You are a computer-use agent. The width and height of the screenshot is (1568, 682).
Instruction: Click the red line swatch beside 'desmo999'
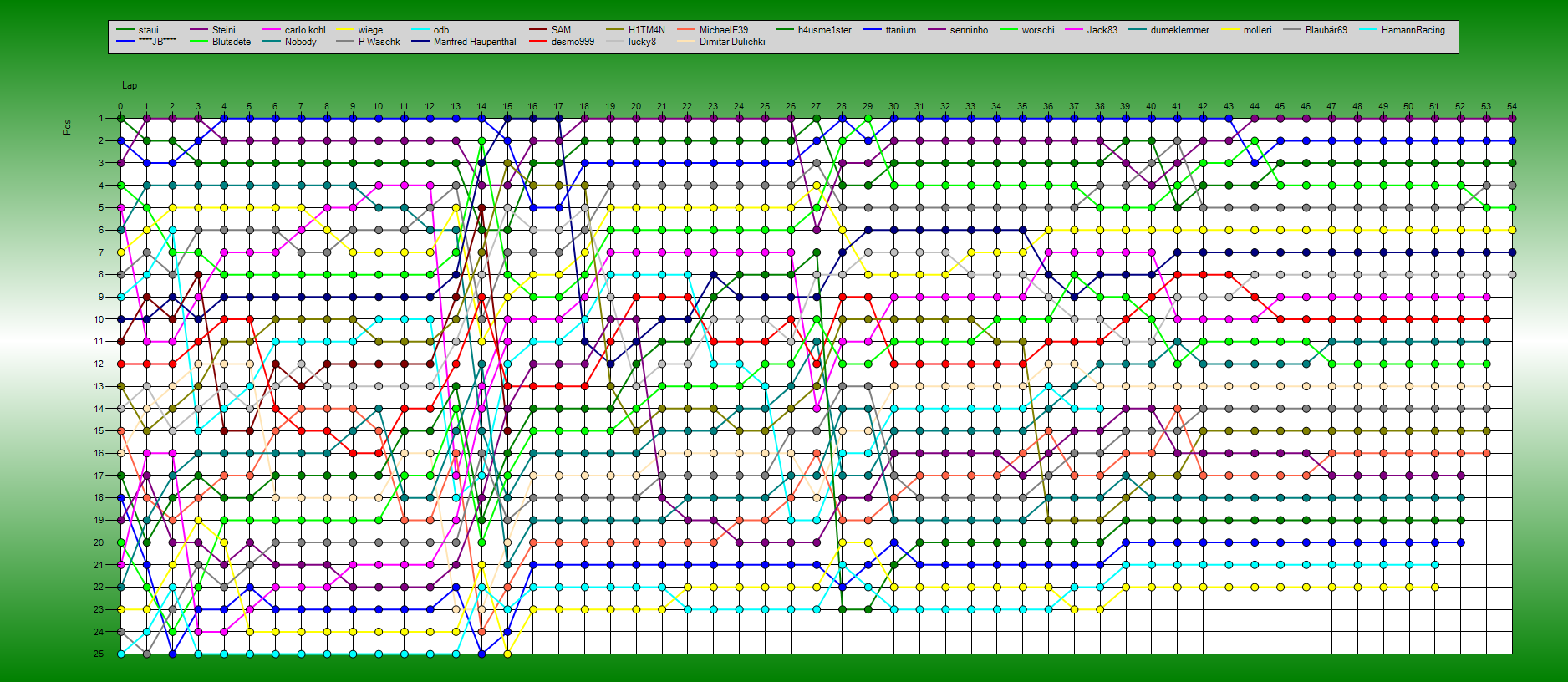(538, 42)
